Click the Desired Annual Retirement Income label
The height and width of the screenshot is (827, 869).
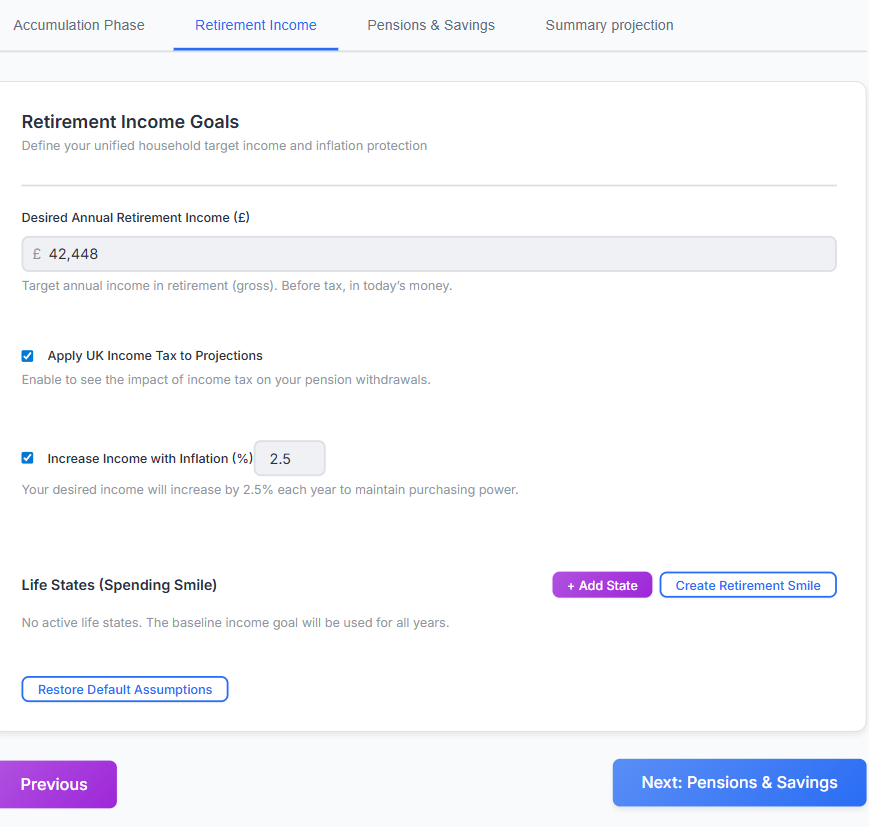tap(136, 217)
